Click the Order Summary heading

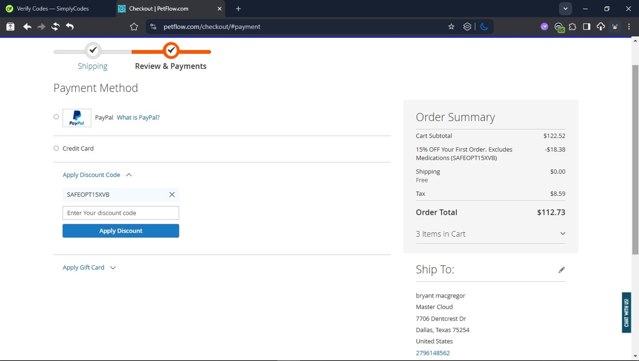point(455,117)
